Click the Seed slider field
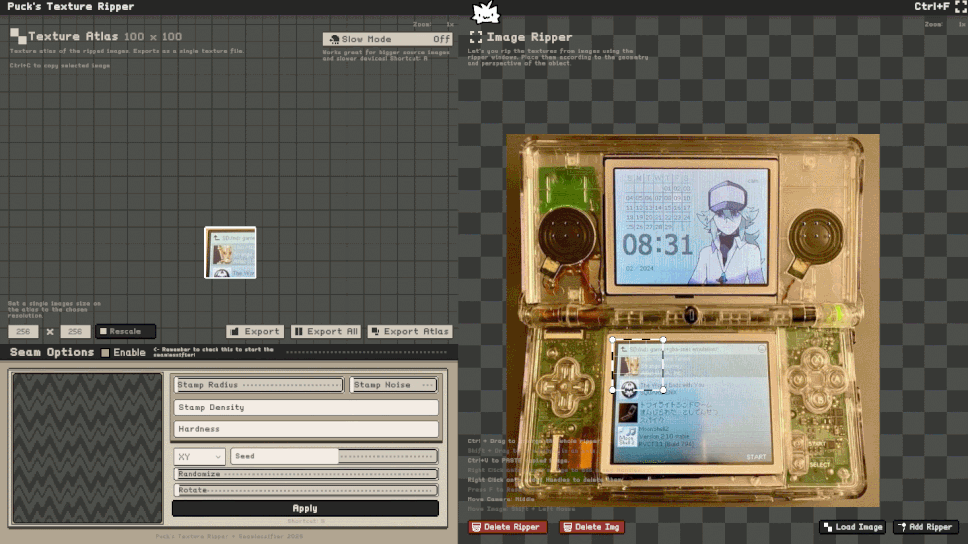This screenshot has width=968, height=544. (334, 456)
